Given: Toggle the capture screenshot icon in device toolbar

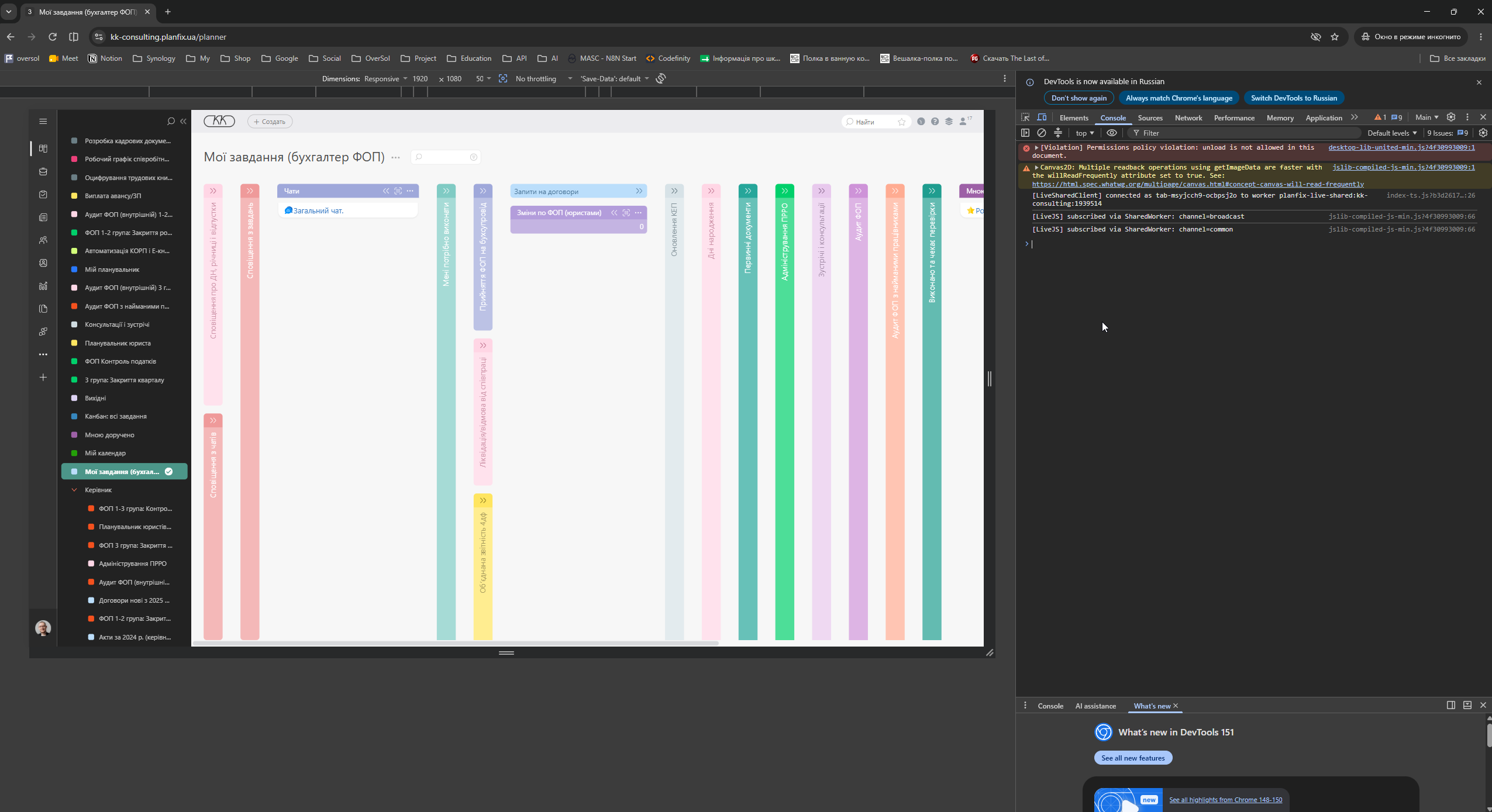Looking at the screenshot, I should (503, 78).
